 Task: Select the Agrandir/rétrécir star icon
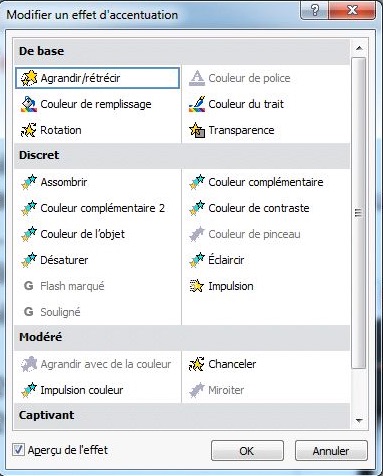tap(29, 78)
